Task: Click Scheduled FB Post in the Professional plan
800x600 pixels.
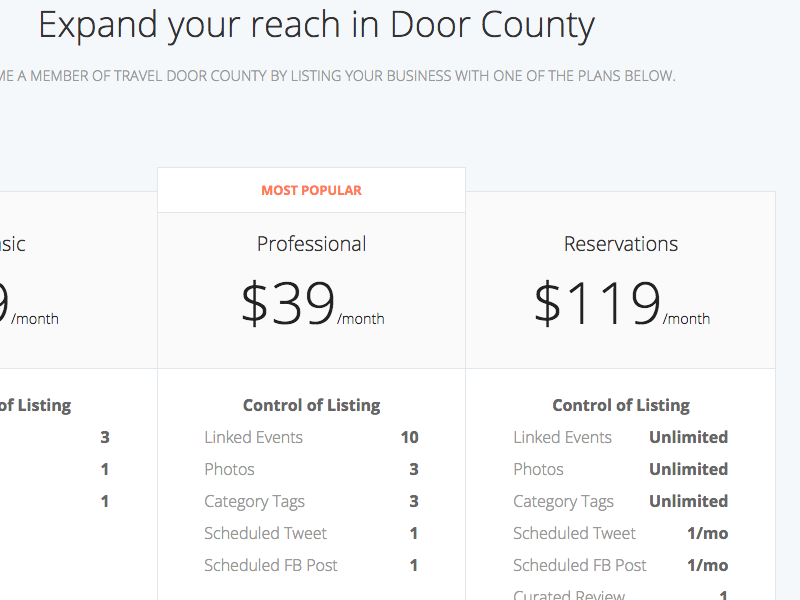Action: (271, 565)
